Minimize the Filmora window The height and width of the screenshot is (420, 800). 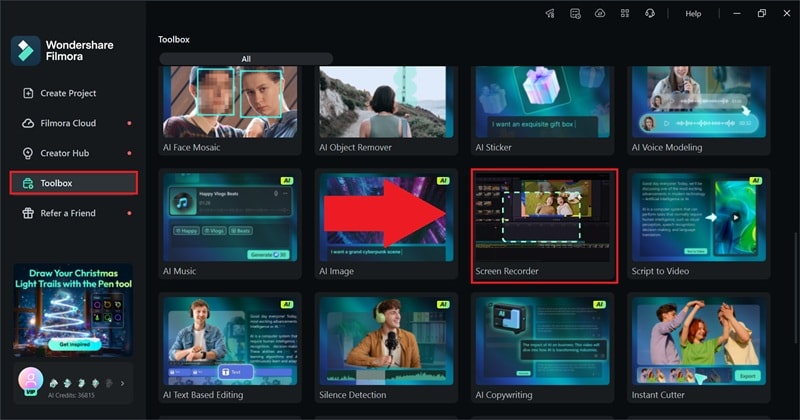737,14
